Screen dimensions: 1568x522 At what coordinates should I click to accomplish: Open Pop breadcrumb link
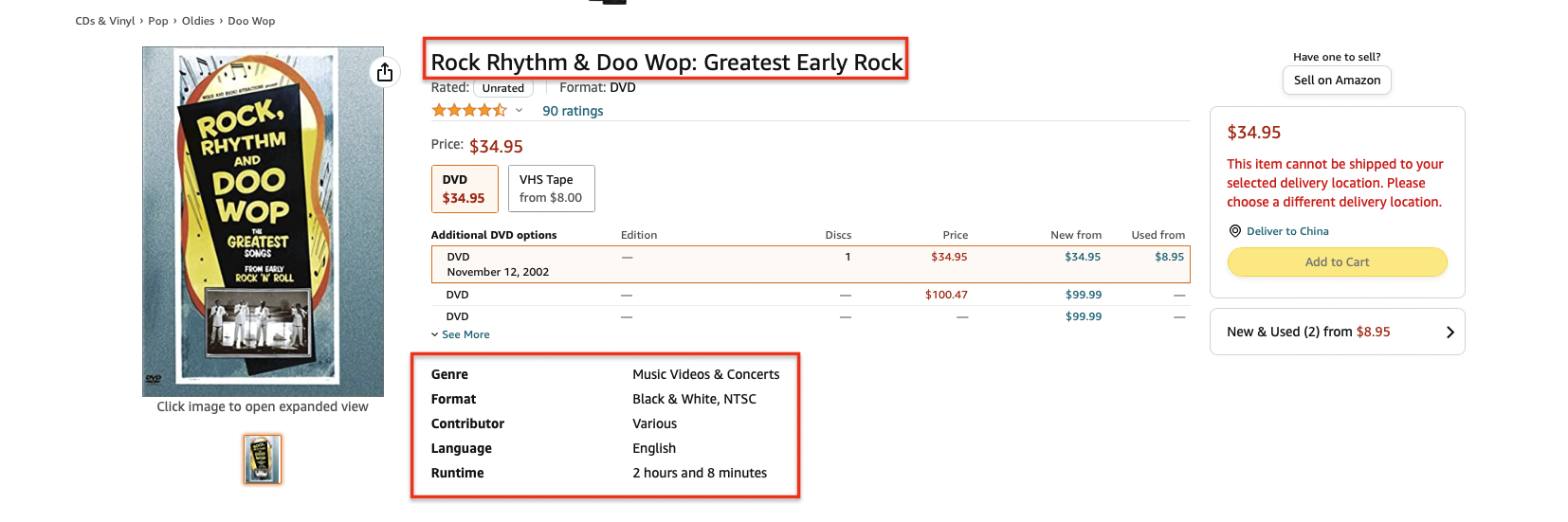(158, 21)
